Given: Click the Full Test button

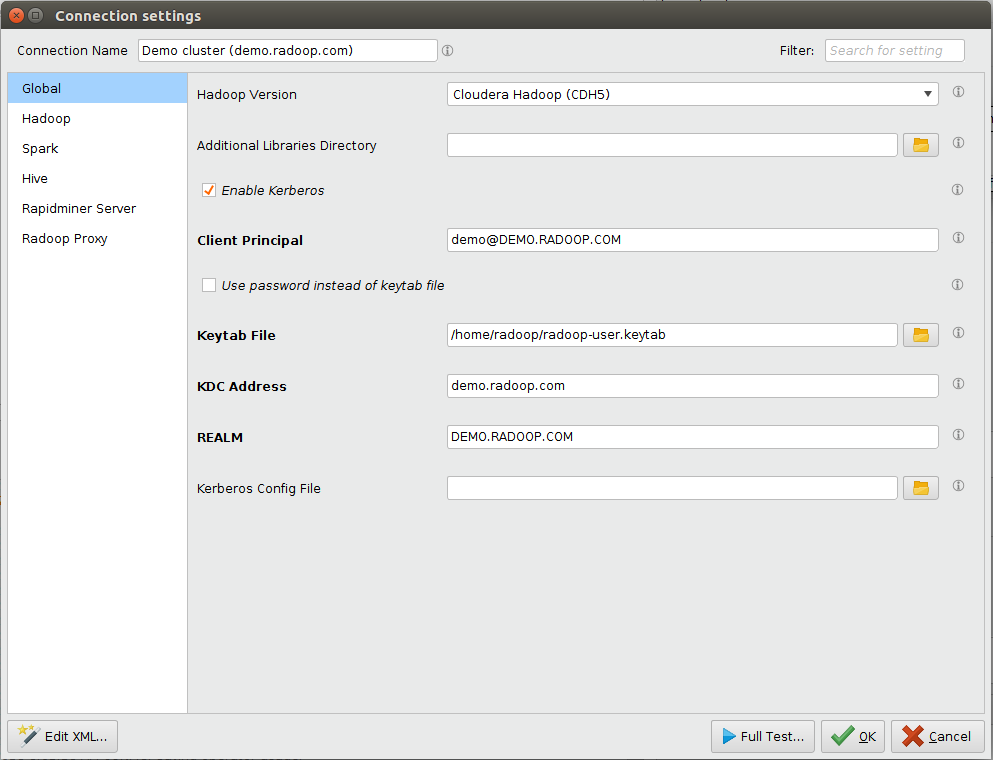Looking at the screenshot, I should click(762, 736).
